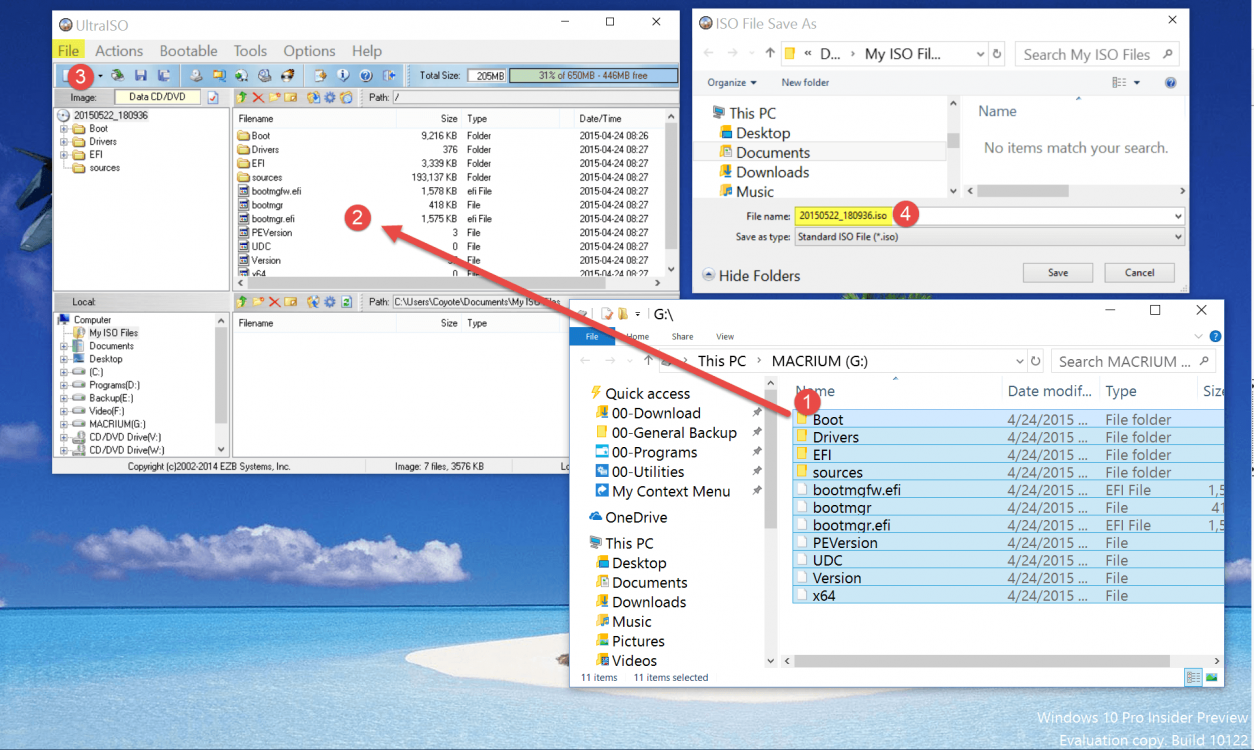Switch Explorer to Large icons view toggle

1212,677
